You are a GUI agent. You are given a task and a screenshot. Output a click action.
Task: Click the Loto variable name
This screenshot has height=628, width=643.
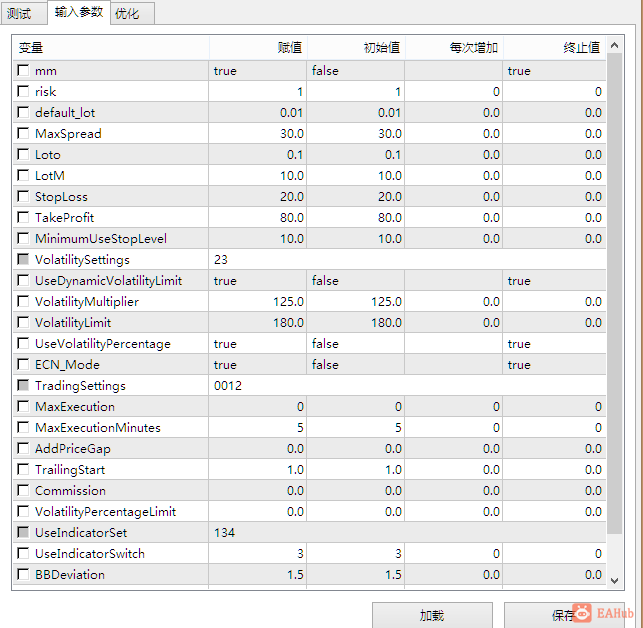click(48, 155)
